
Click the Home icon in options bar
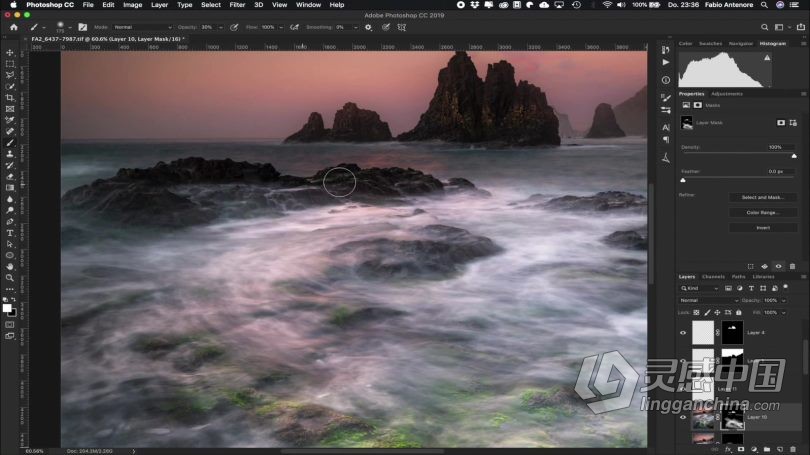[14, 27]
